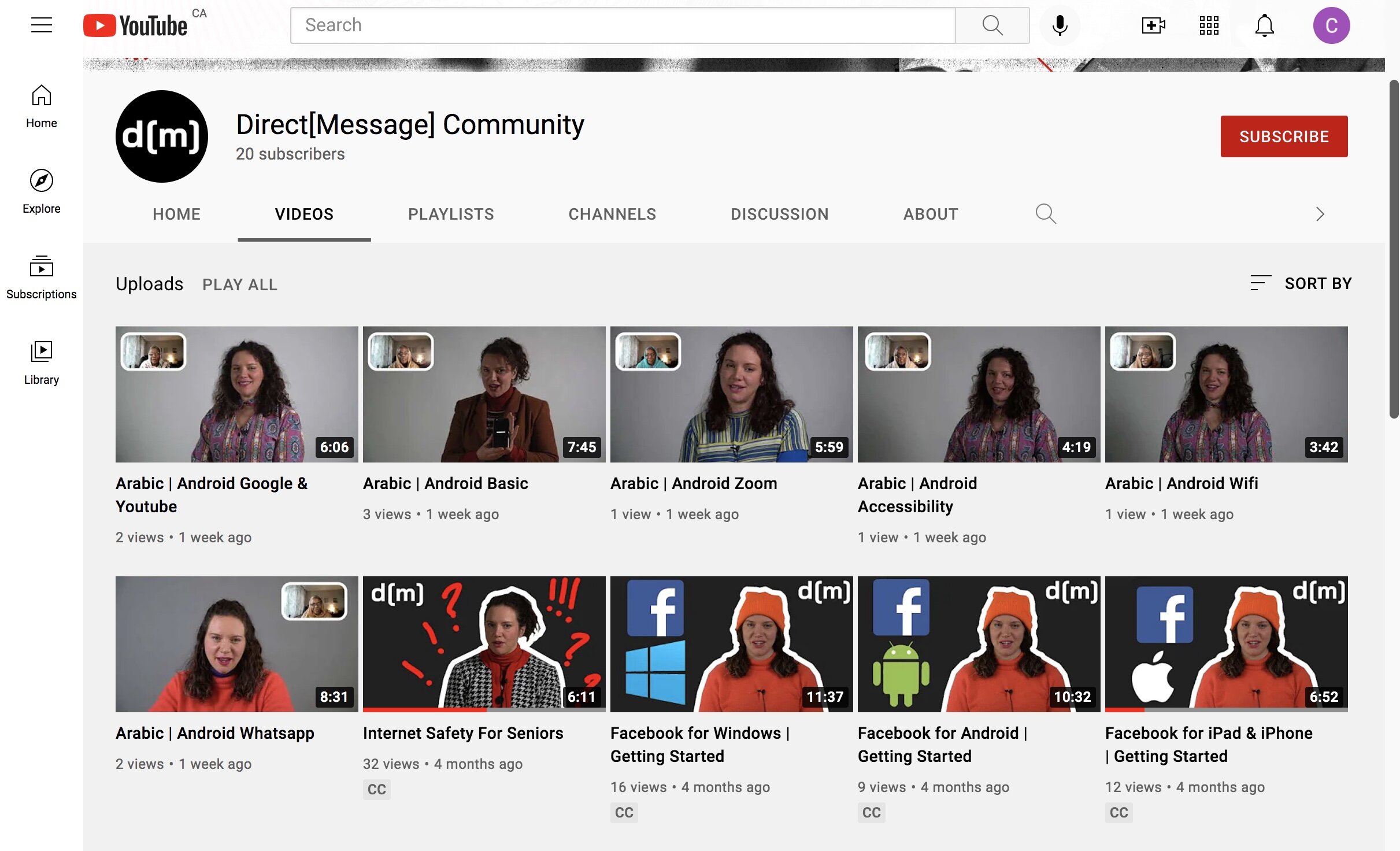Click title 'Arabic | Android Wifi'

point(1182,483)
